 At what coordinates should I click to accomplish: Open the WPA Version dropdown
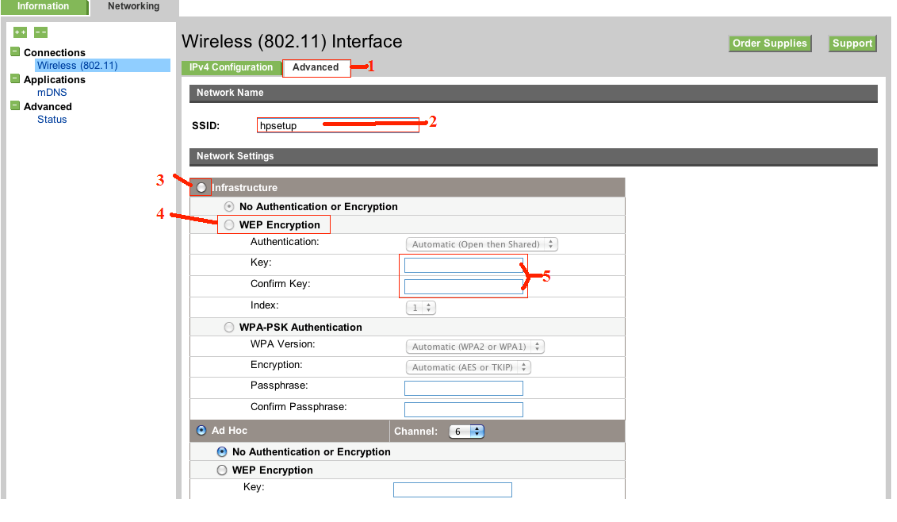click(x=475, y=347)
